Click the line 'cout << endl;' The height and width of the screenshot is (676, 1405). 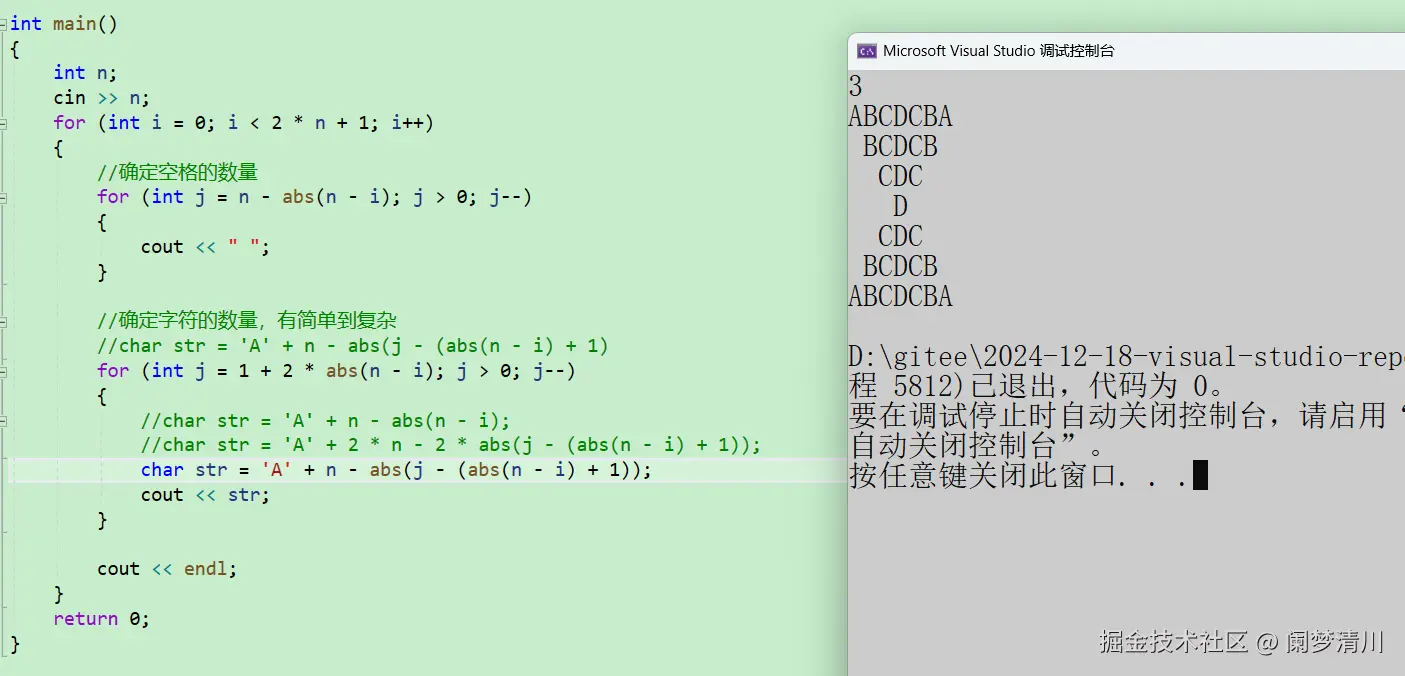[167, 569]
